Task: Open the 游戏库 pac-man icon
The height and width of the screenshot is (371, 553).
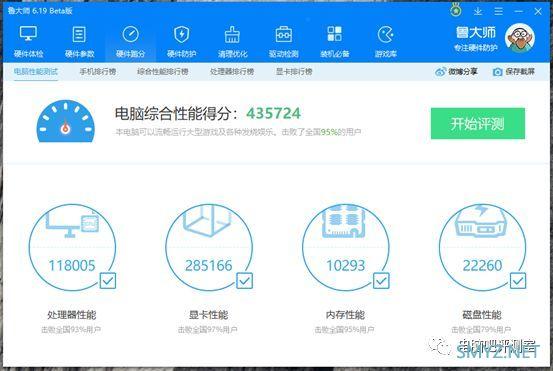Action: click(385, 34)
